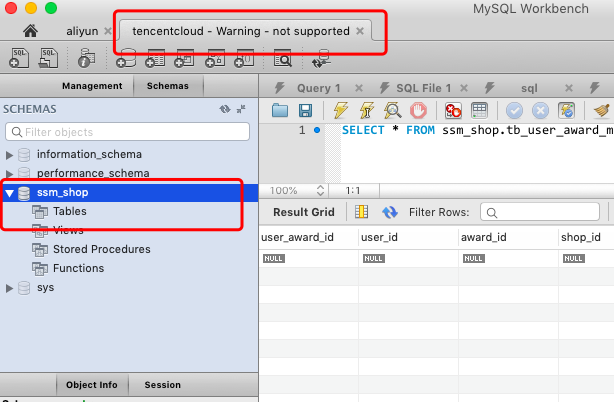Collapse the ssm_shop schema node

pyautogui.click(x=9, y=193)
